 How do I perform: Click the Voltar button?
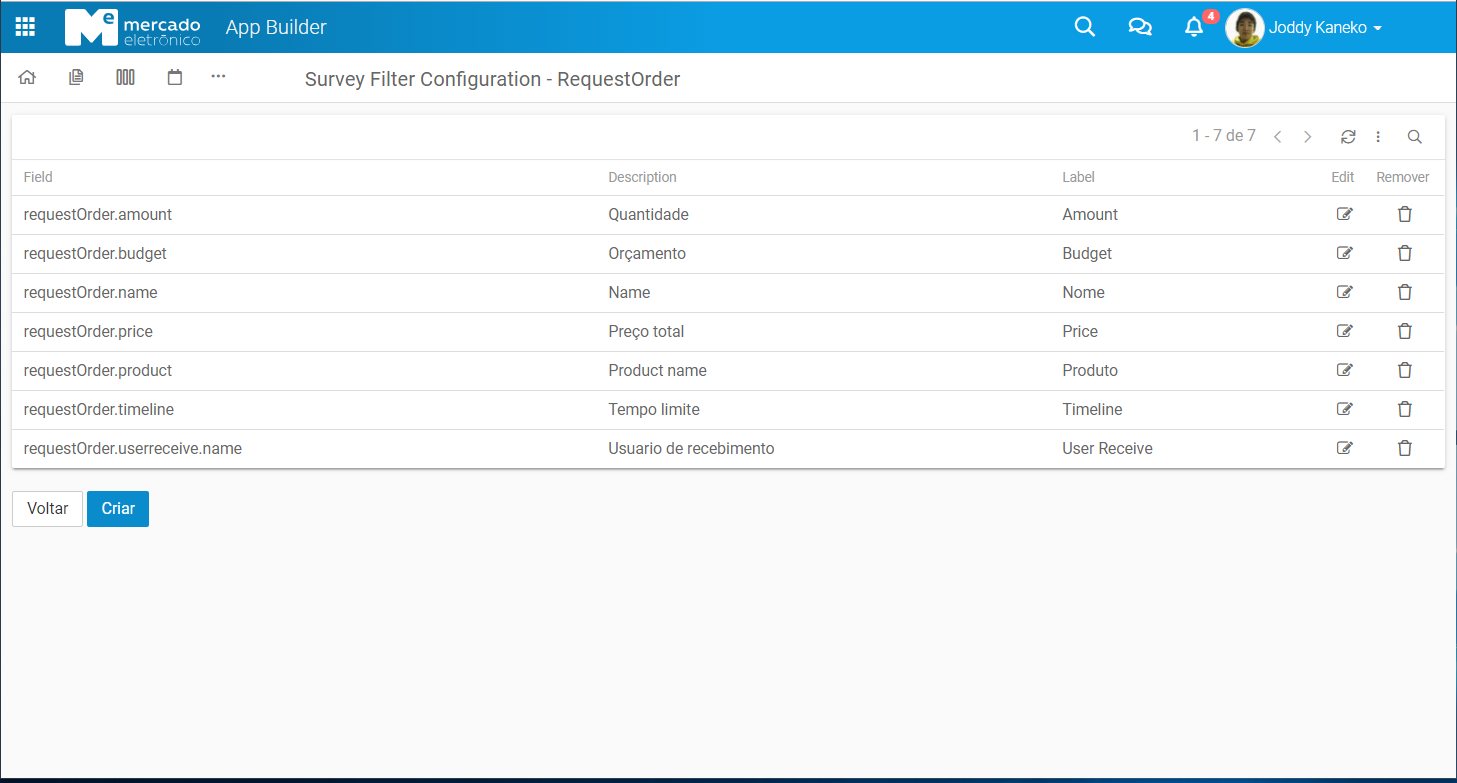(47, 508)
